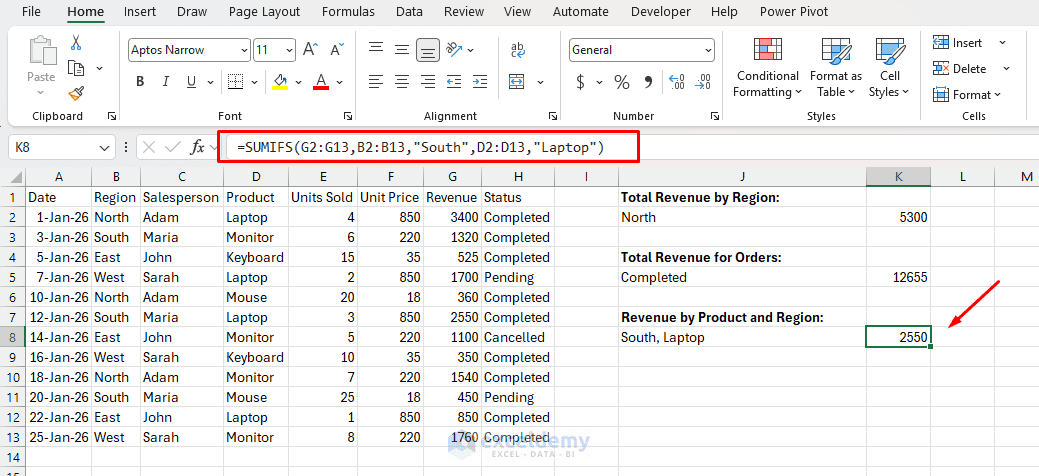Viewport: 1039px width, 476px height.
Task: Open the Cell Styles gallery
Action: coord(889,68)
